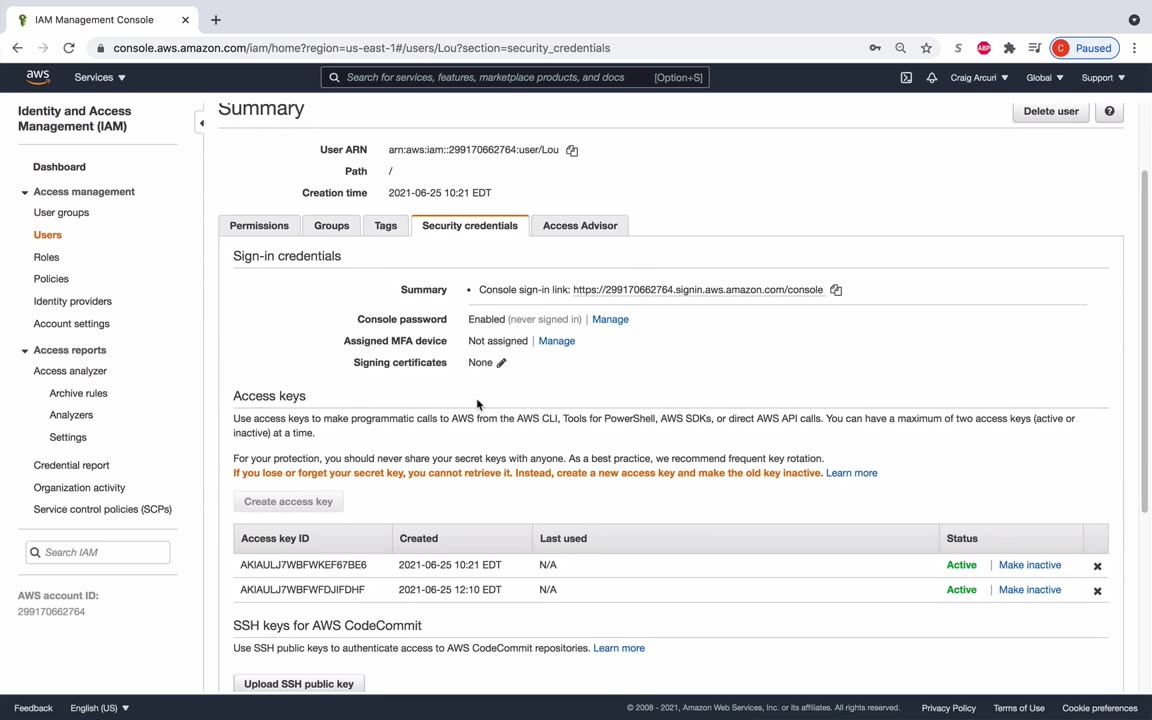
Task: Bookmark this page with the star
Action: (927, 48)
